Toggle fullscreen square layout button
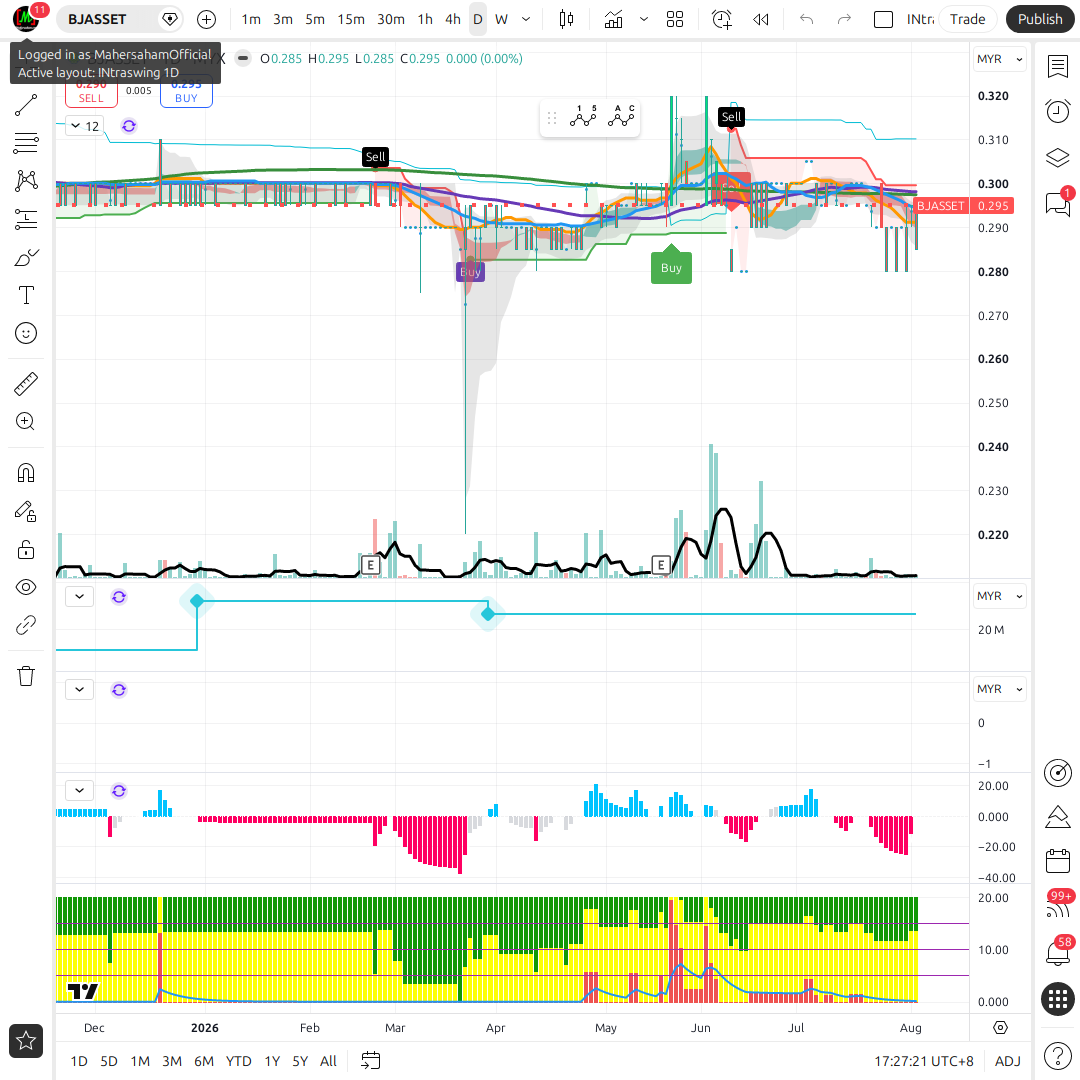This screenshot has width=1080, height=1080. click(x=883, y=19)
